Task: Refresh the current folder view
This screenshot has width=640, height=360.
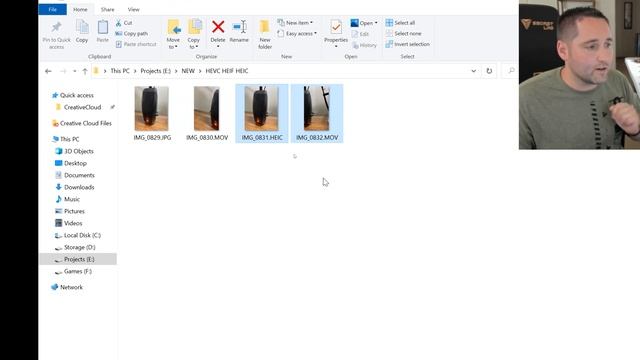Action: [x=489, y=71]
